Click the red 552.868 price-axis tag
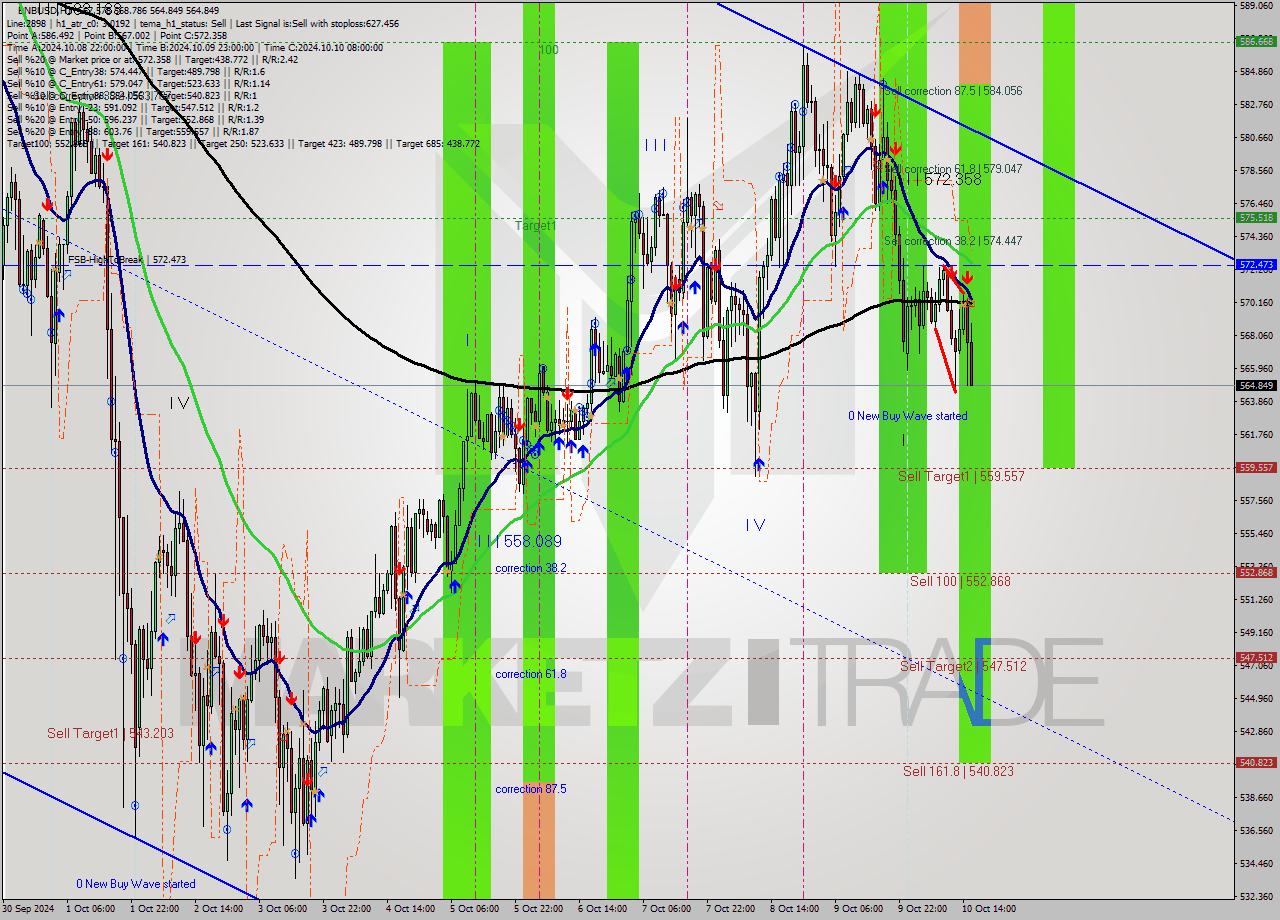Image resolution: width=1280 pixels, height=920 pixels. click(1256, 573)
